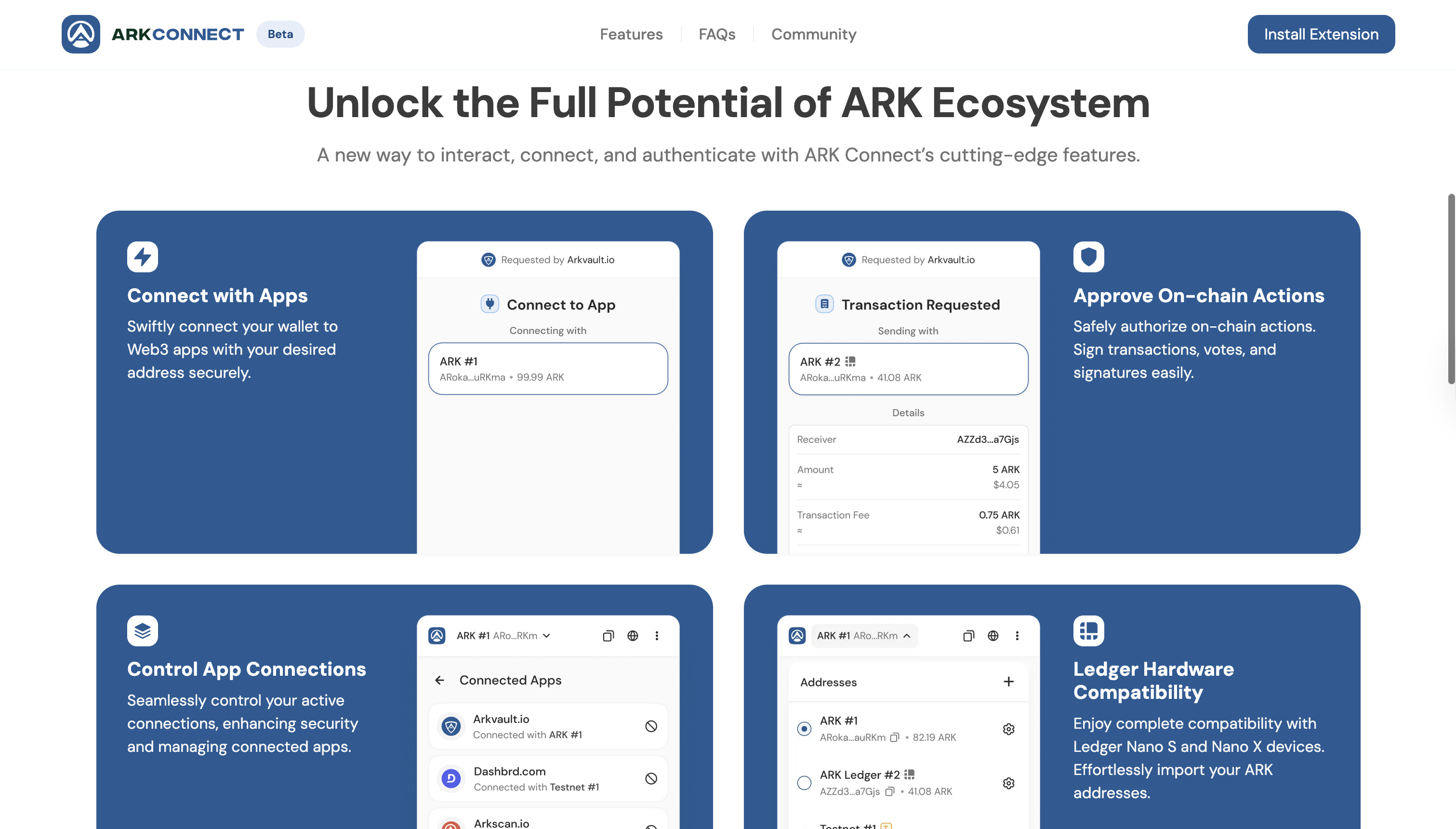Click the back arrow beside Connected Apps
This screenshot has width=1456, height=829.
[x=439, y=681]
